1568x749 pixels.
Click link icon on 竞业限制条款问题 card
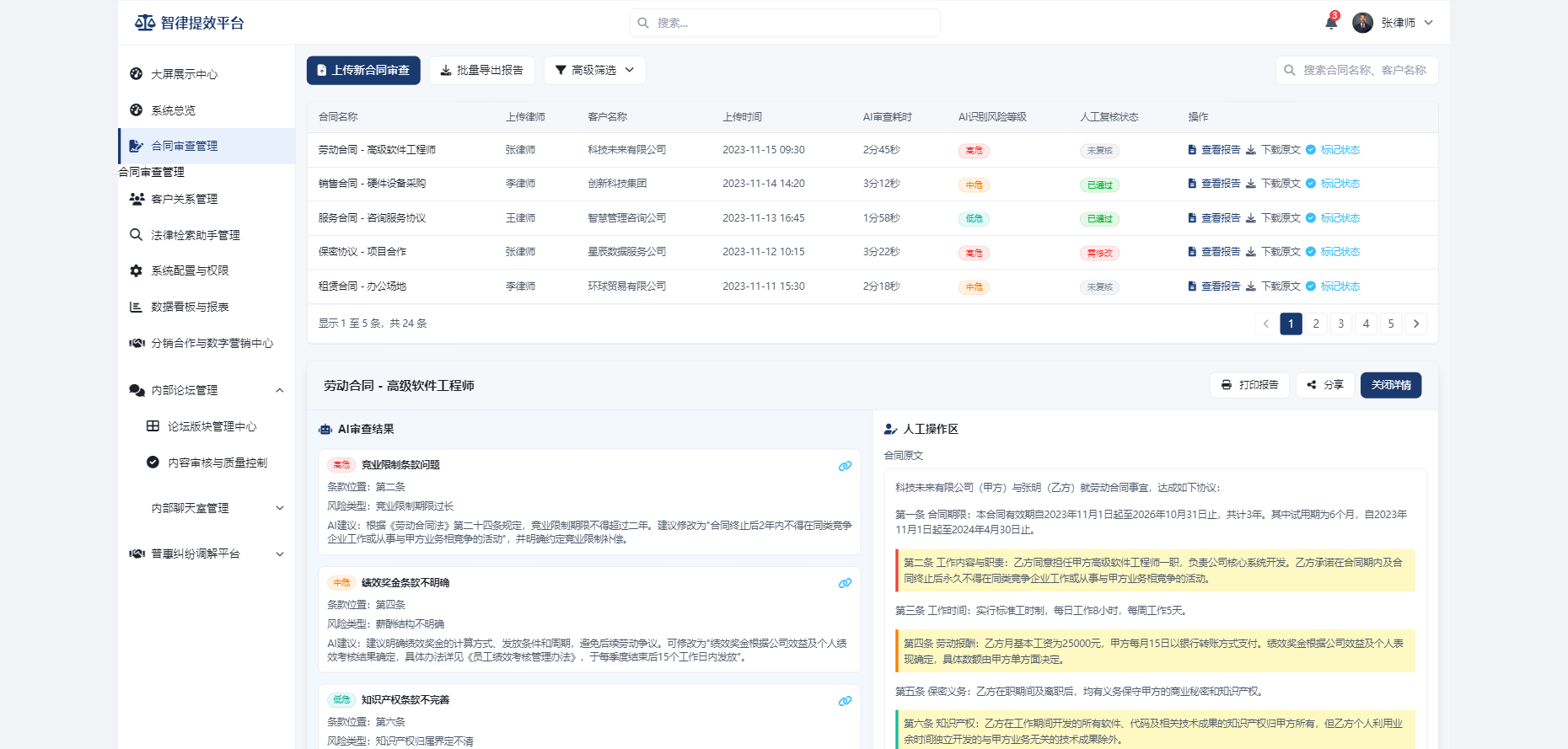click(845, 466)
